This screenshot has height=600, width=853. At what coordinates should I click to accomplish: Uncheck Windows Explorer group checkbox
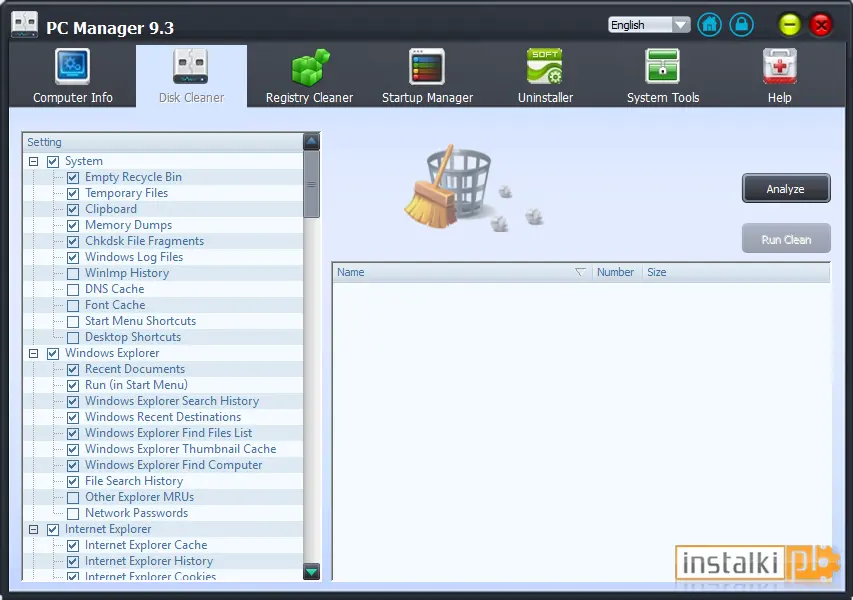pos(53,354)
